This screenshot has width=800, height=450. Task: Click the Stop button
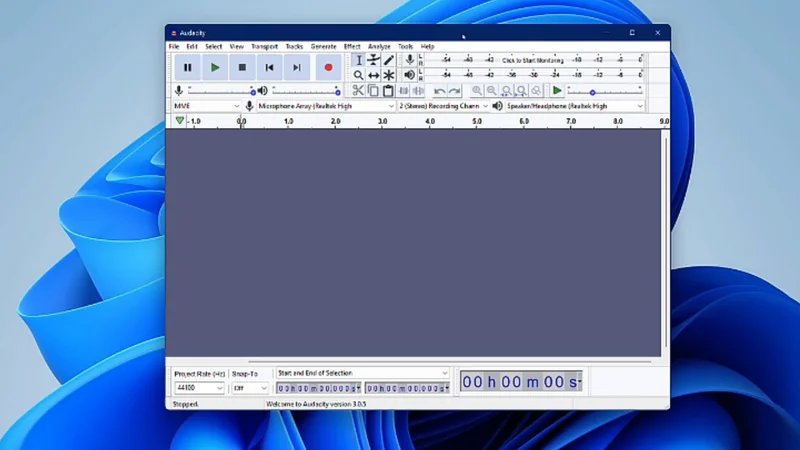point(242,67)
